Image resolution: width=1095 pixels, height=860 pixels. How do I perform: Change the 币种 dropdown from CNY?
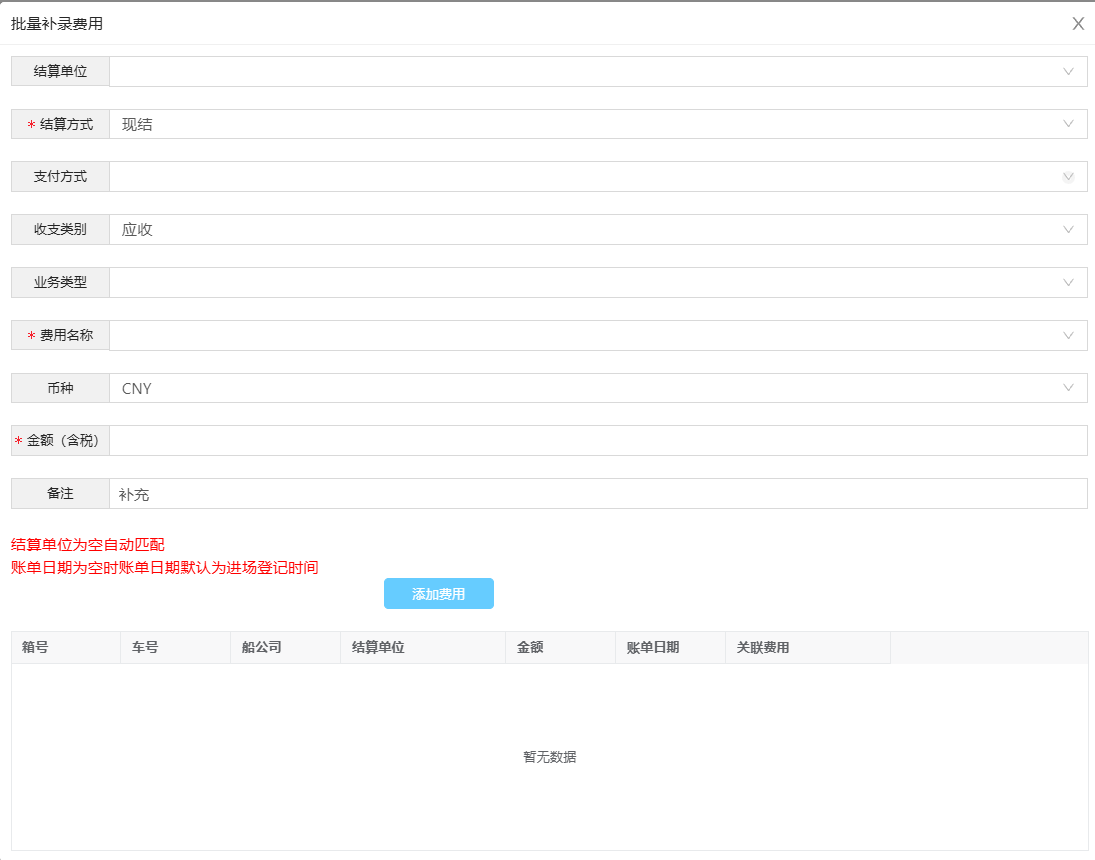click(598, 388)
